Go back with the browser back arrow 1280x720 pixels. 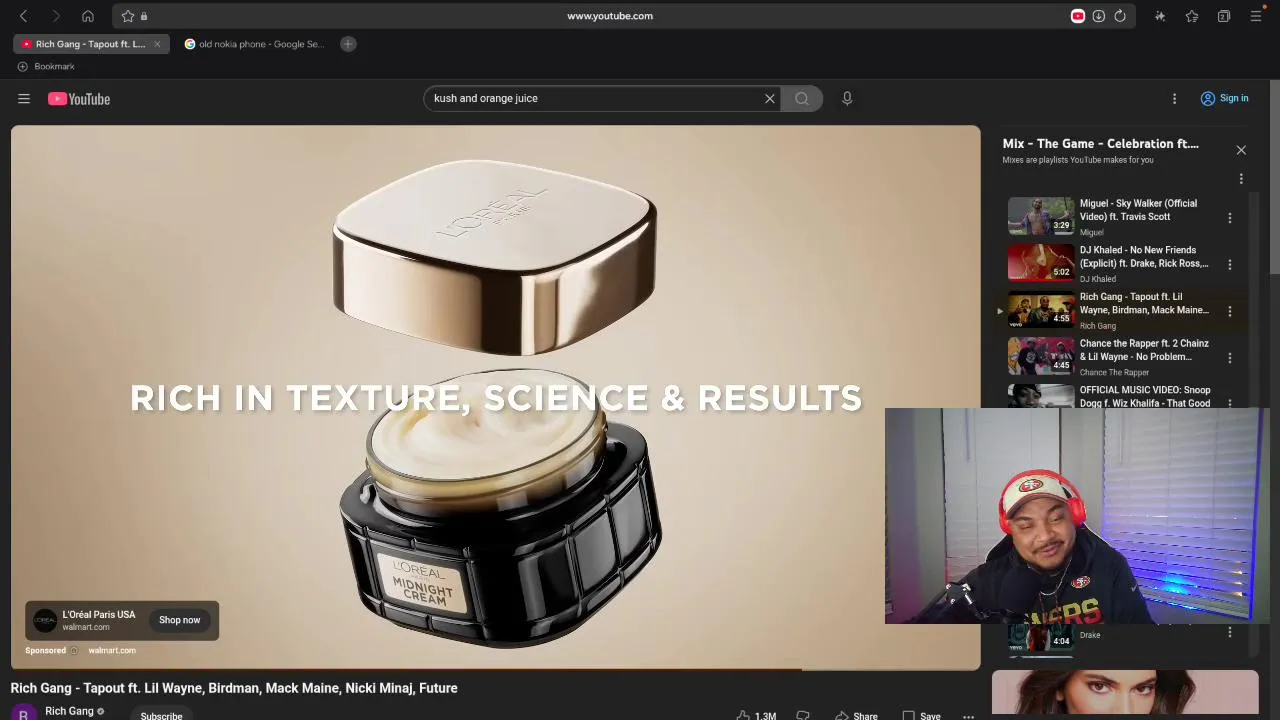[x=24, y=16]
